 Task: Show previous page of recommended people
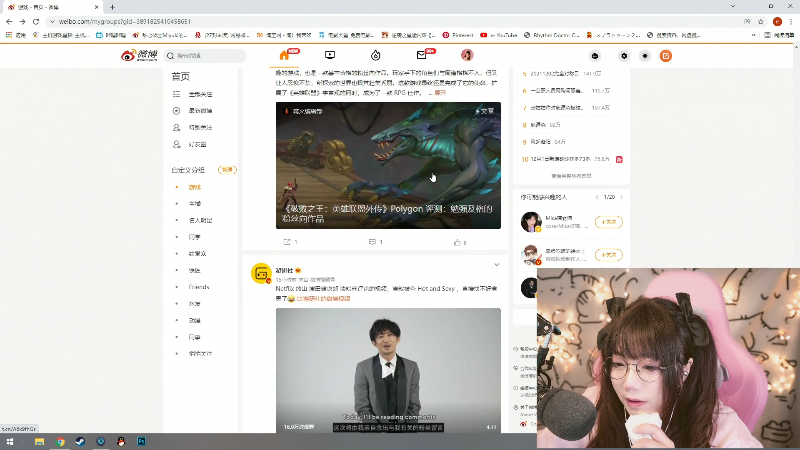(597, 197)
